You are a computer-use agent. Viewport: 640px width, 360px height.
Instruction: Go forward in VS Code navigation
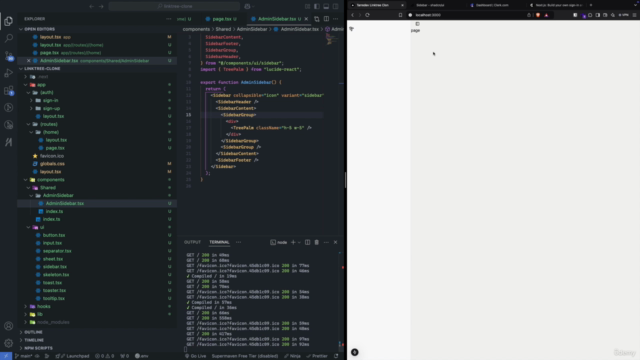[101, 7]
